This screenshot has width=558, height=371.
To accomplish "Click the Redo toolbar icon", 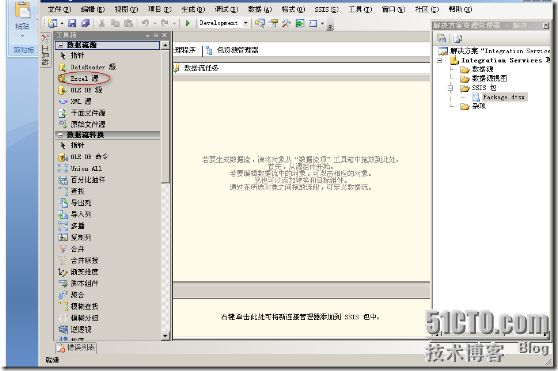I will [x=164, y=23].
